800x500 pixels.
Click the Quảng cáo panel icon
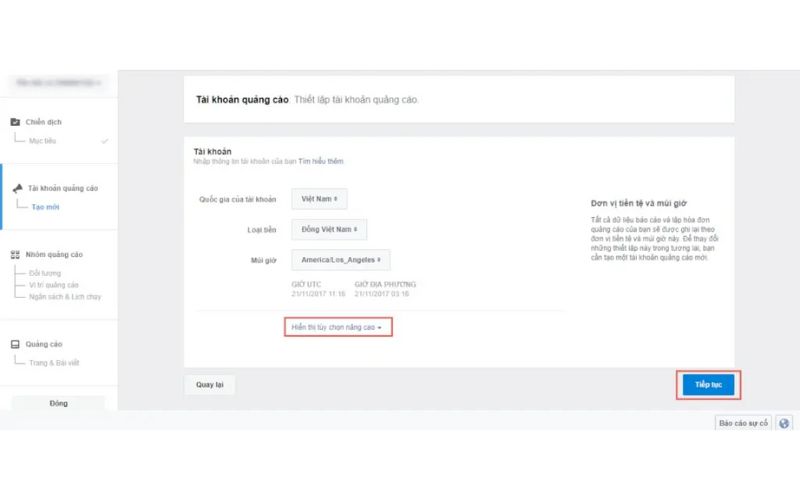(x=15, y=344)
